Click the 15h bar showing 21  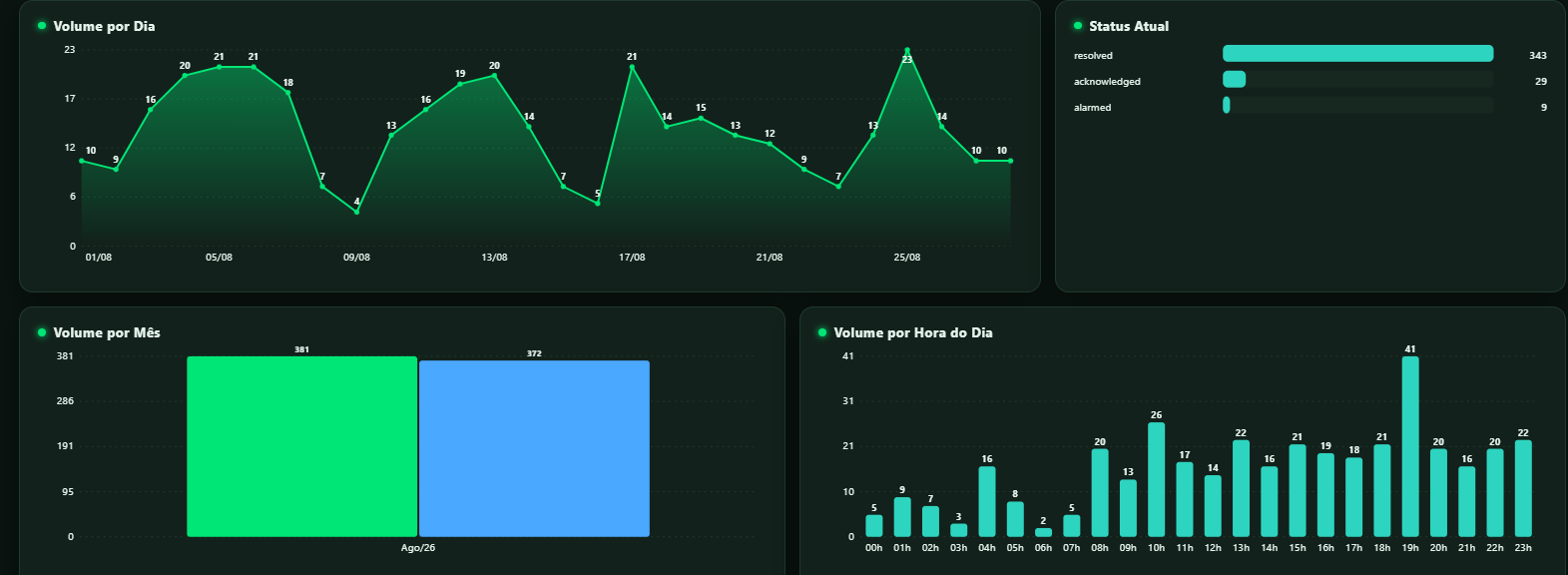click(x=1298, y=490)
